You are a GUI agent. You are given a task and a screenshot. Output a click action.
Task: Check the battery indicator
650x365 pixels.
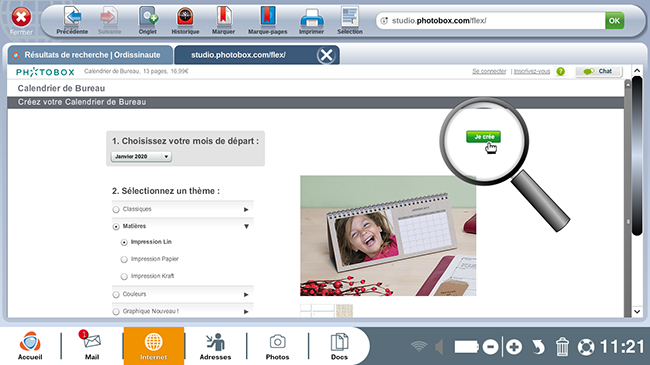pyautogui.click(x=466, y=347)
